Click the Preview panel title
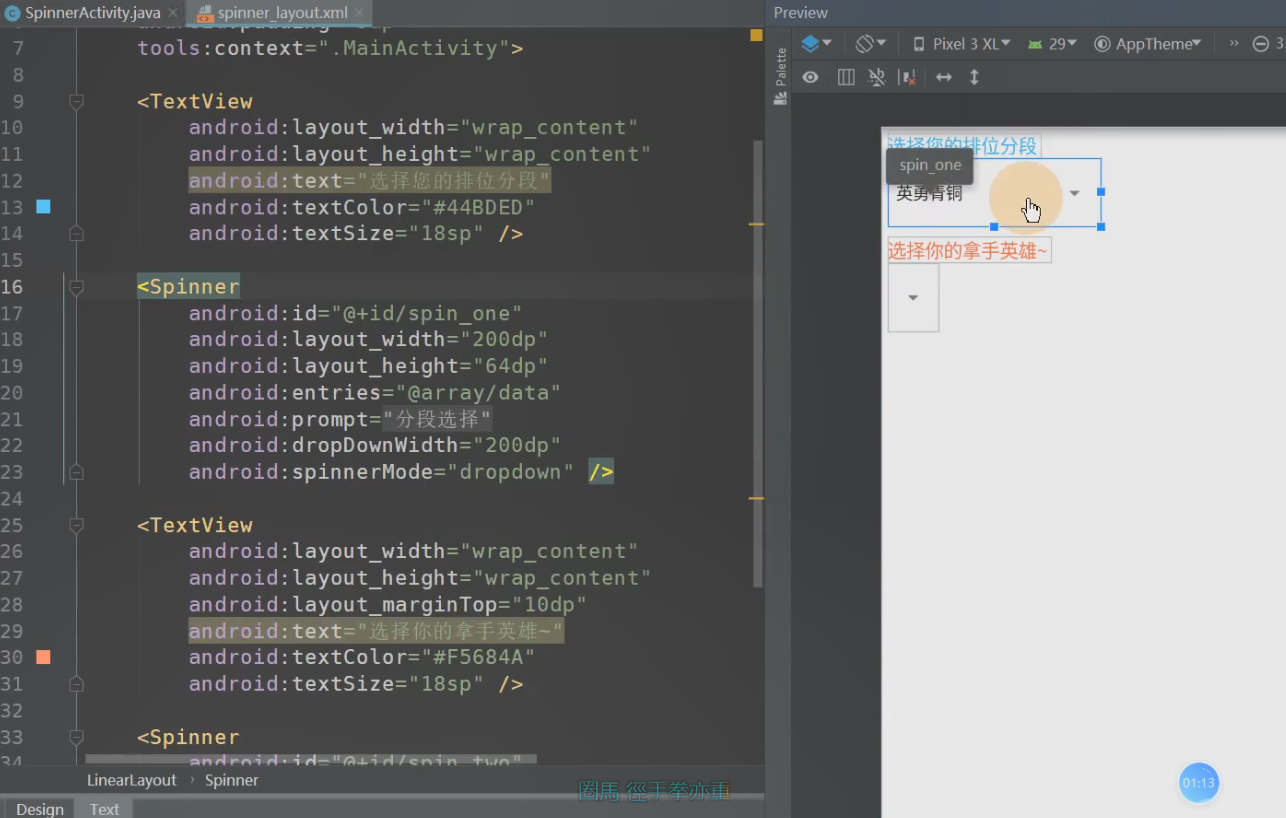1286x818 pixels. 800,13
